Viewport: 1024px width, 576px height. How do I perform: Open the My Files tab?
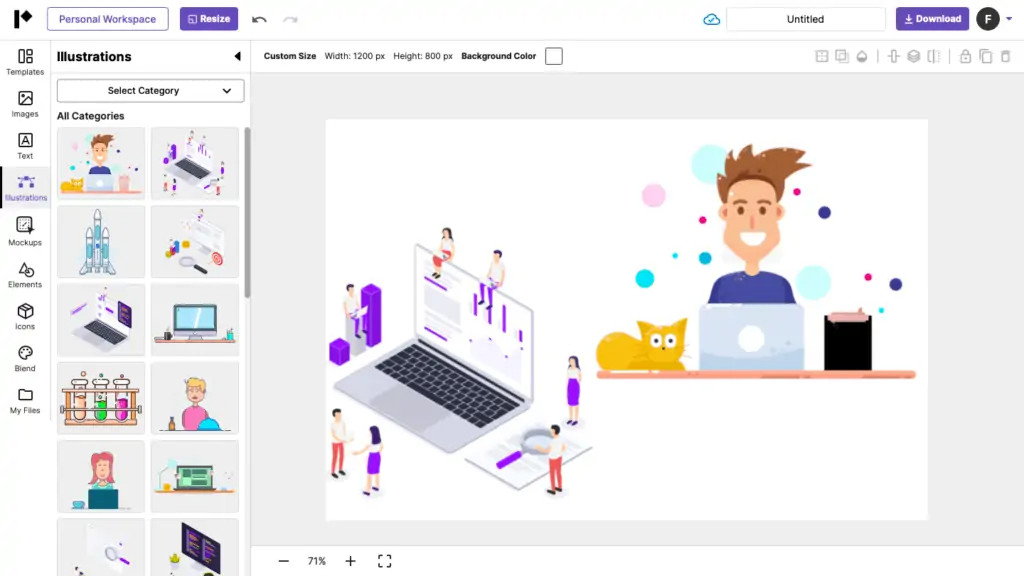point(25,400)
